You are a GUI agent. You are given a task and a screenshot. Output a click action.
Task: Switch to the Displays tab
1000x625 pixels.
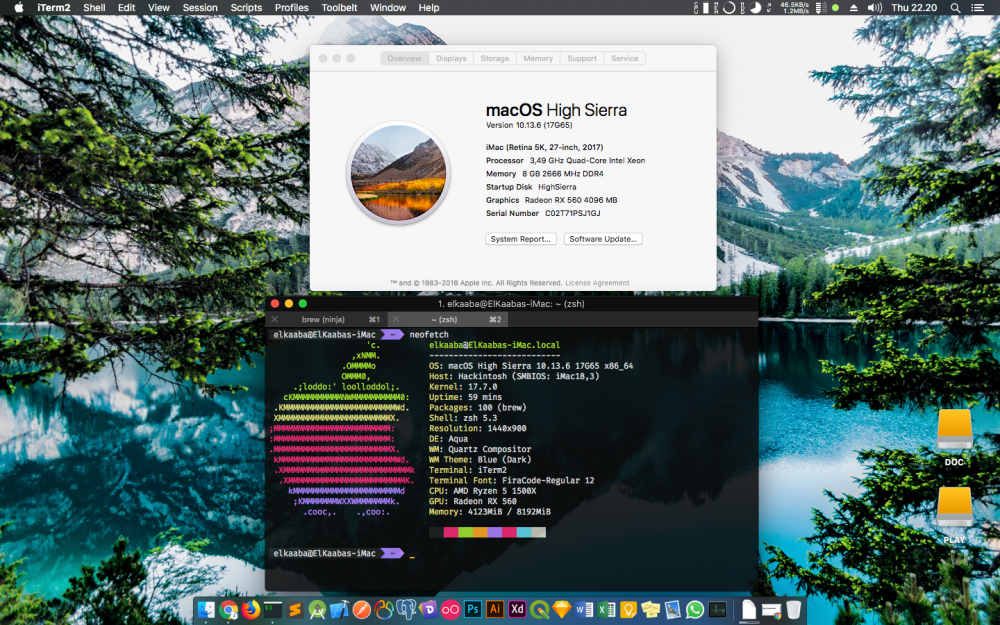tap(451, 58)
